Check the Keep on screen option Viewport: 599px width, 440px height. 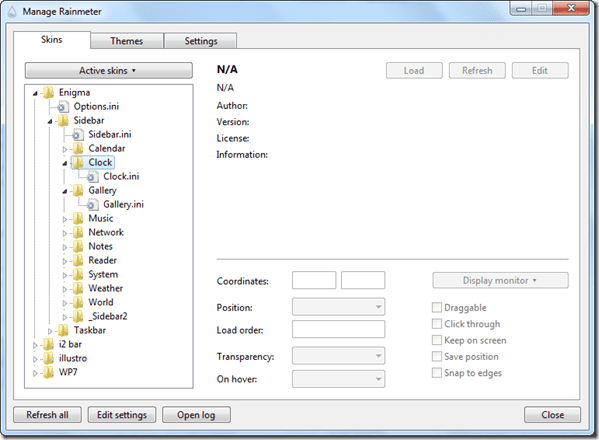tap(437, 340)
